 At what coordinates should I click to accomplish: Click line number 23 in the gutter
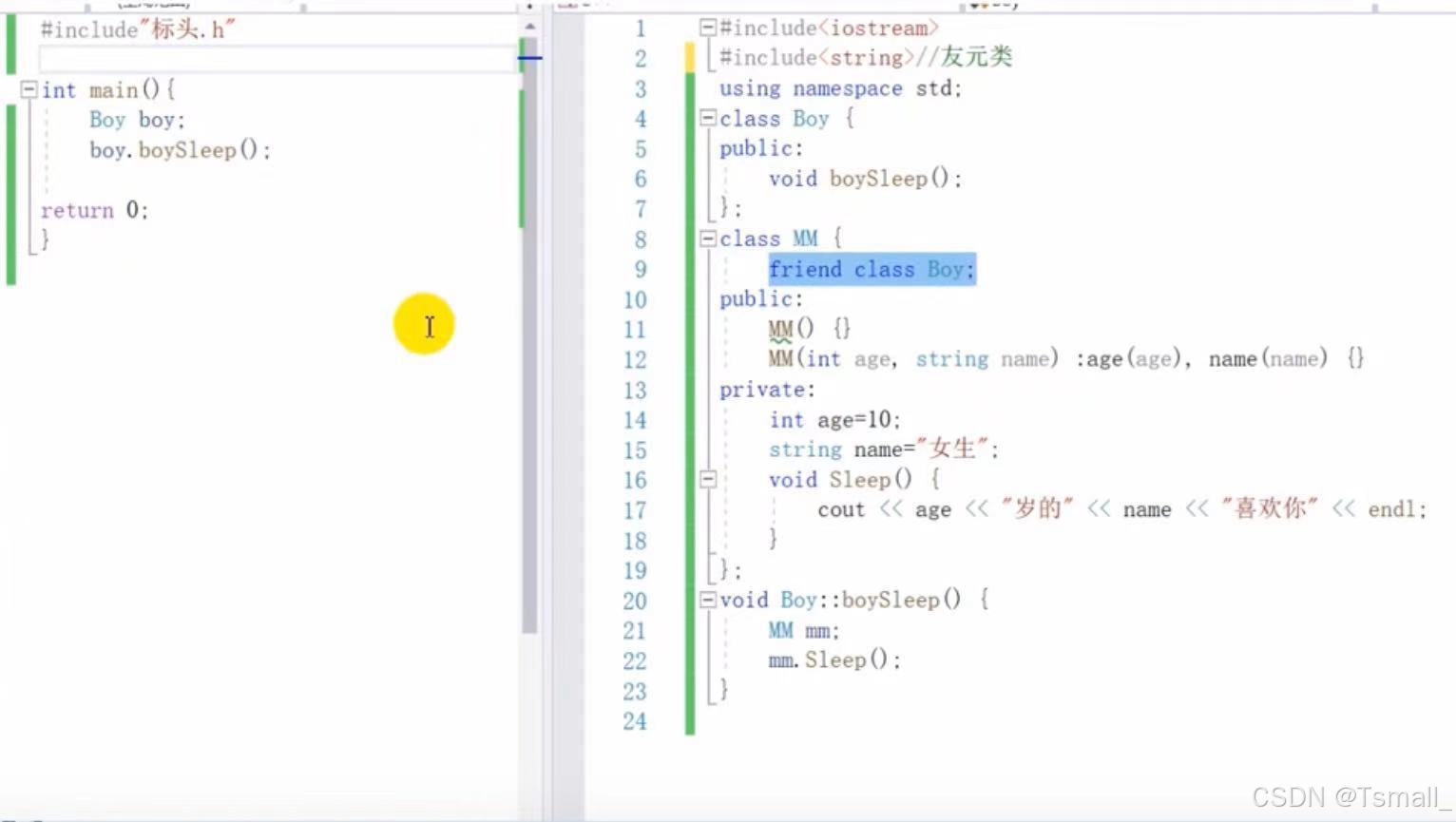(x=634, y=692)
